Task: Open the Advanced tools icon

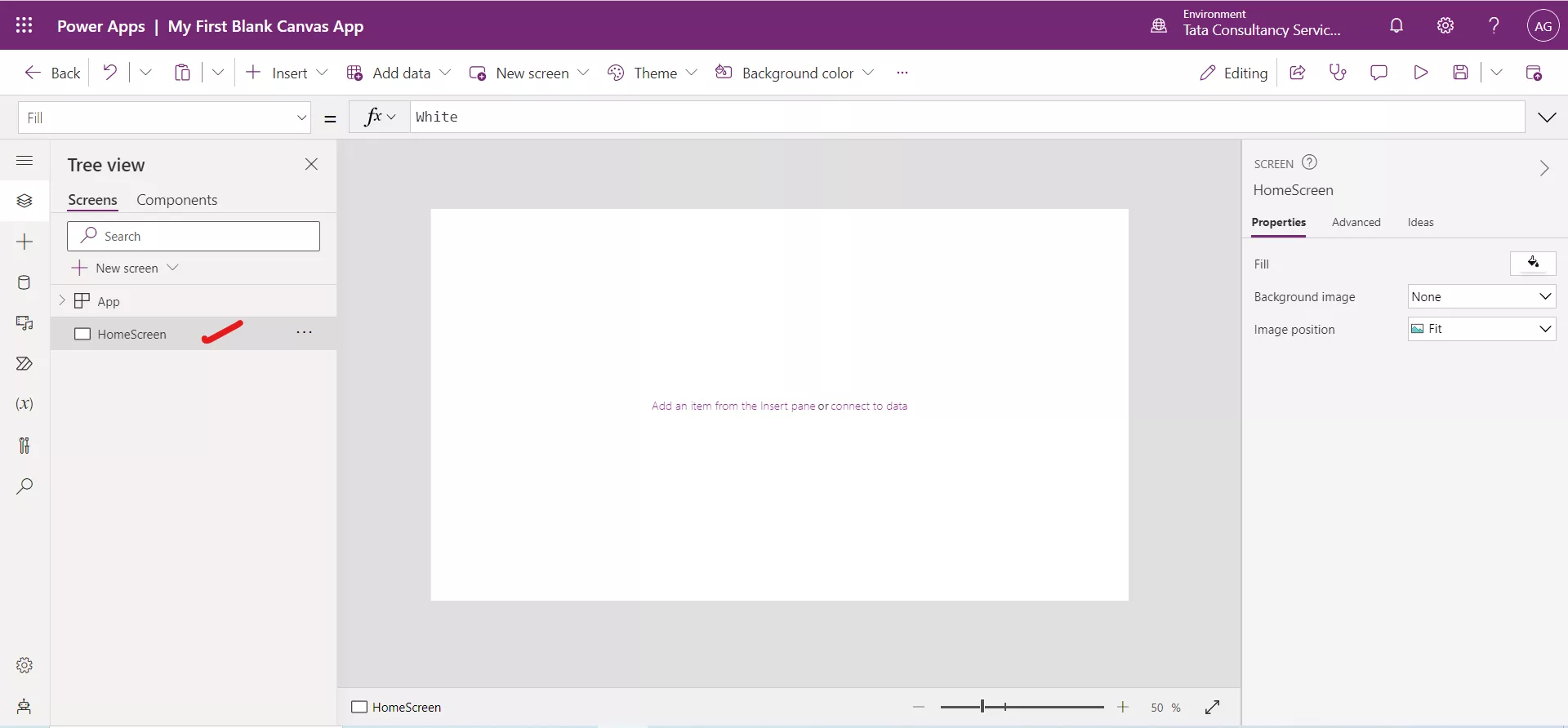Action: coord(24,445)
